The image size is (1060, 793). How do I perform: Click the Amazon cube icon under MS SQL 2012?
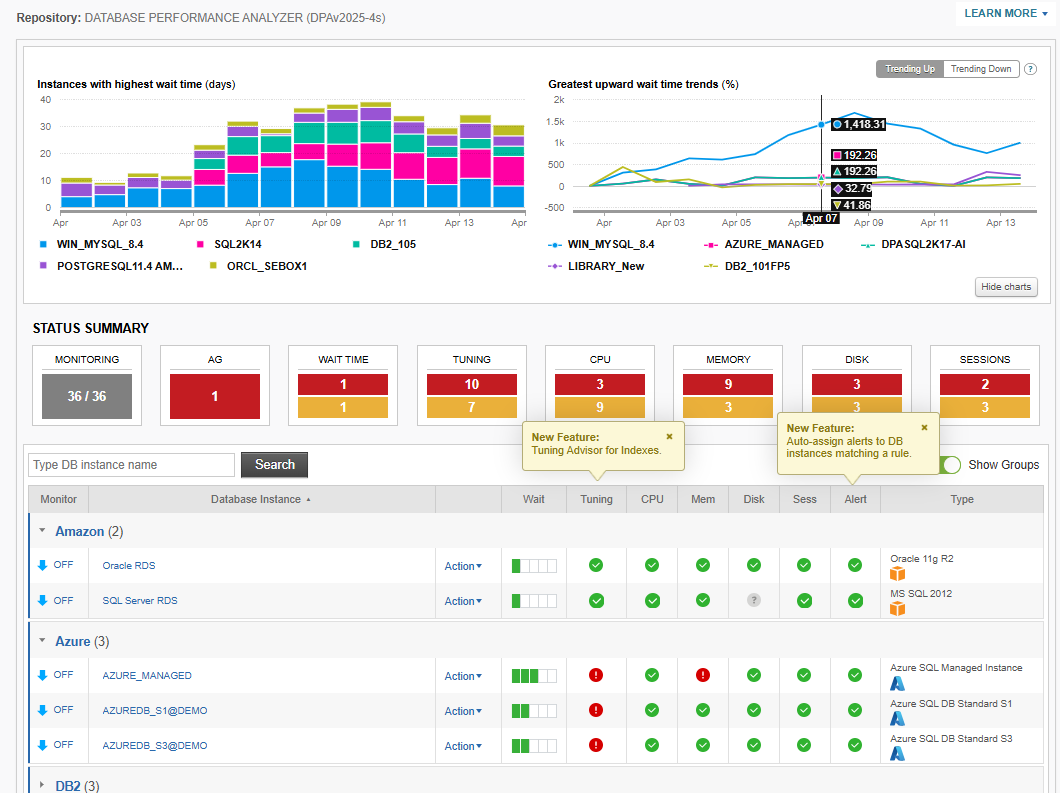pyautogui.click(x=897, y=609)
